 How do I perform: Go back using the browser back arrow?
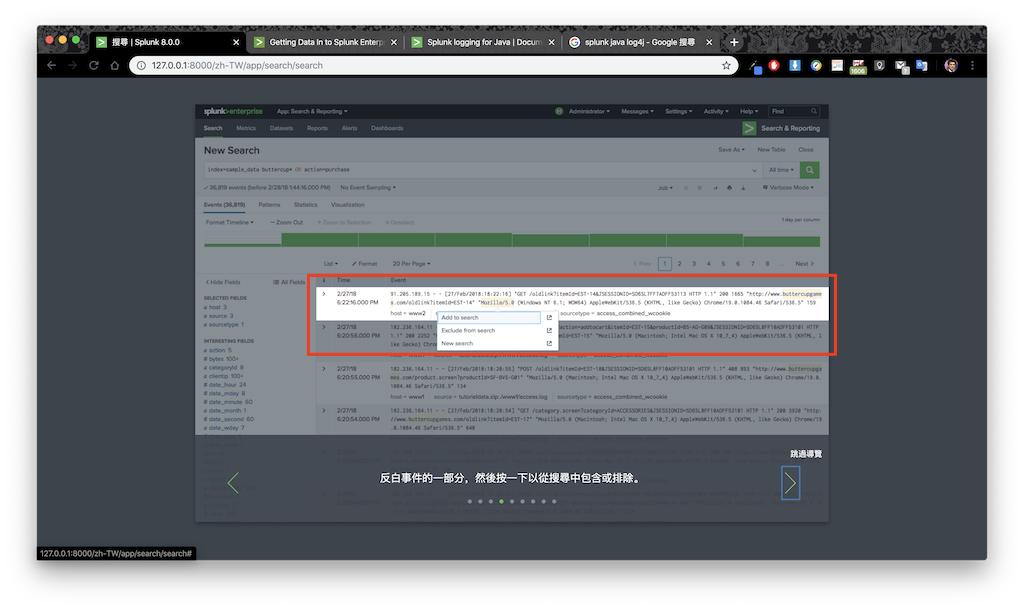point(52,65)
